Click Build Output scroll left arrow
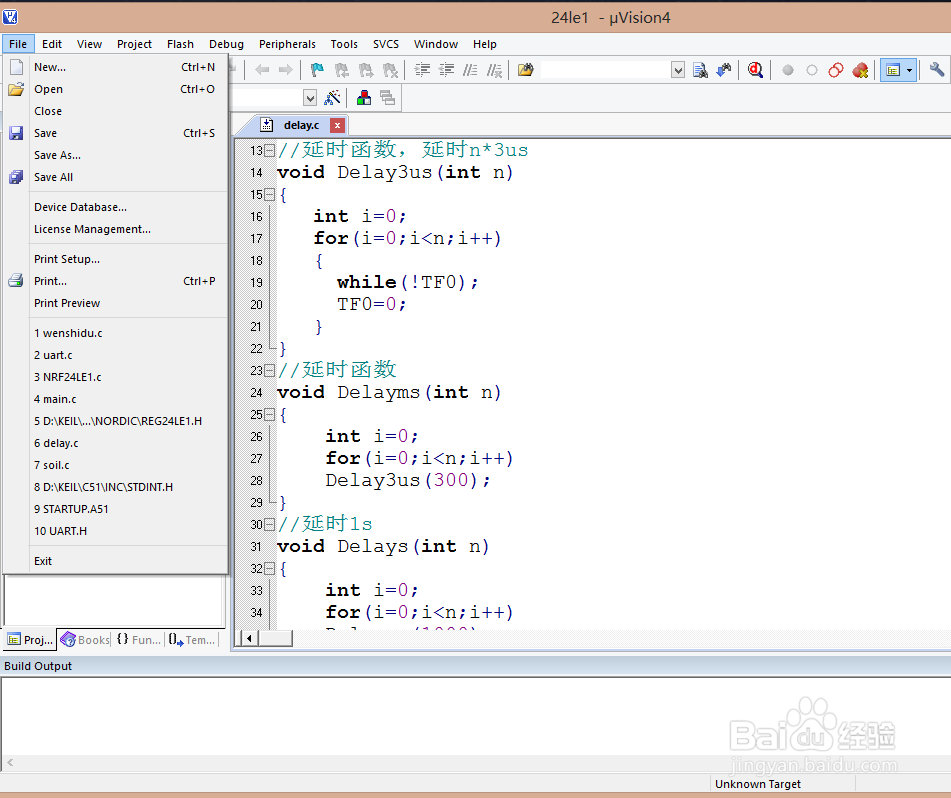 pos(10,763)
